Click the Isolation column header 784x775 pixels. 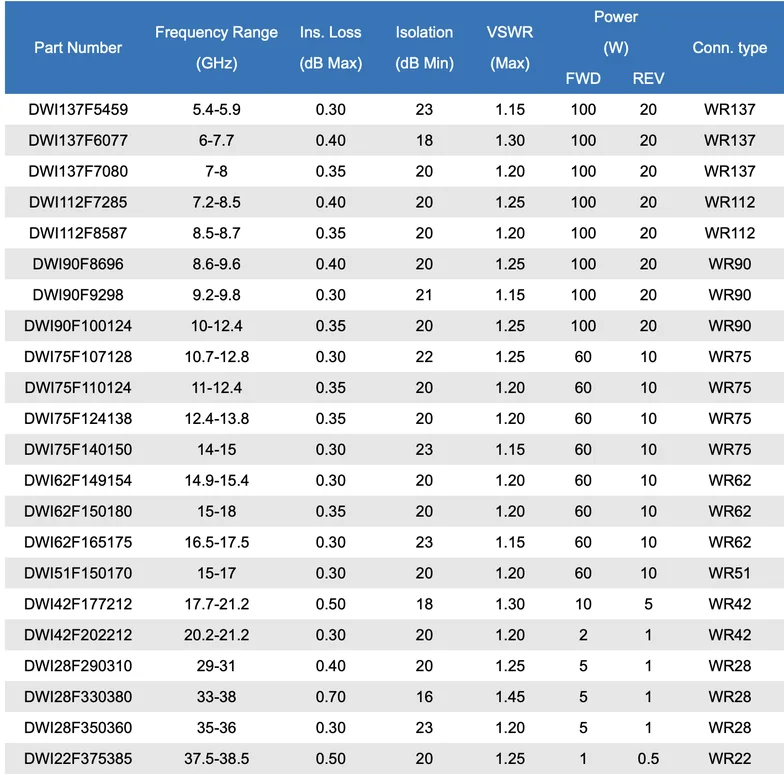424,47
